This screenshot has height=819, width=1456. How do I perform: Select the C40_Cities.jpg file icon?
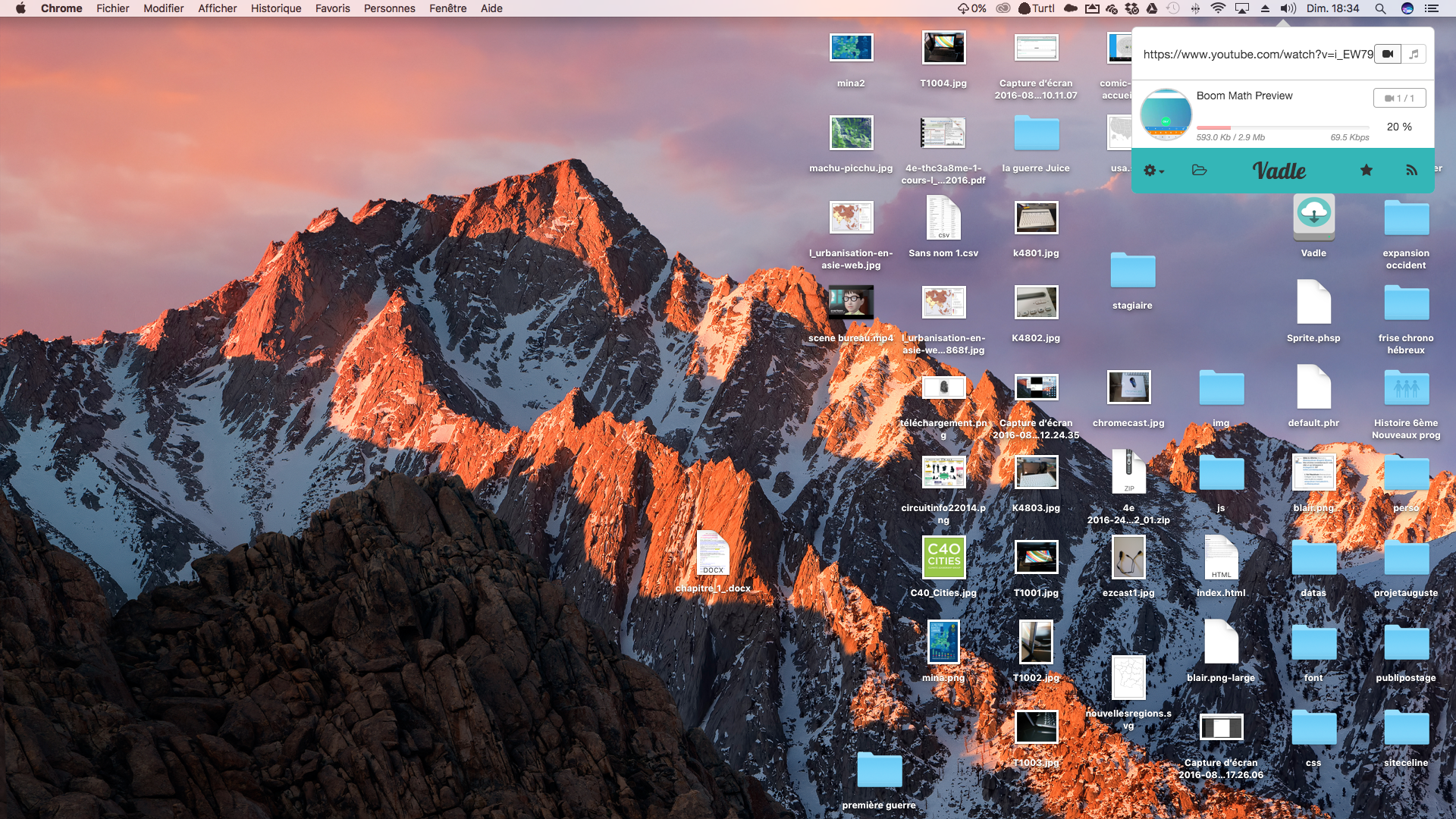tap(943, 557)
